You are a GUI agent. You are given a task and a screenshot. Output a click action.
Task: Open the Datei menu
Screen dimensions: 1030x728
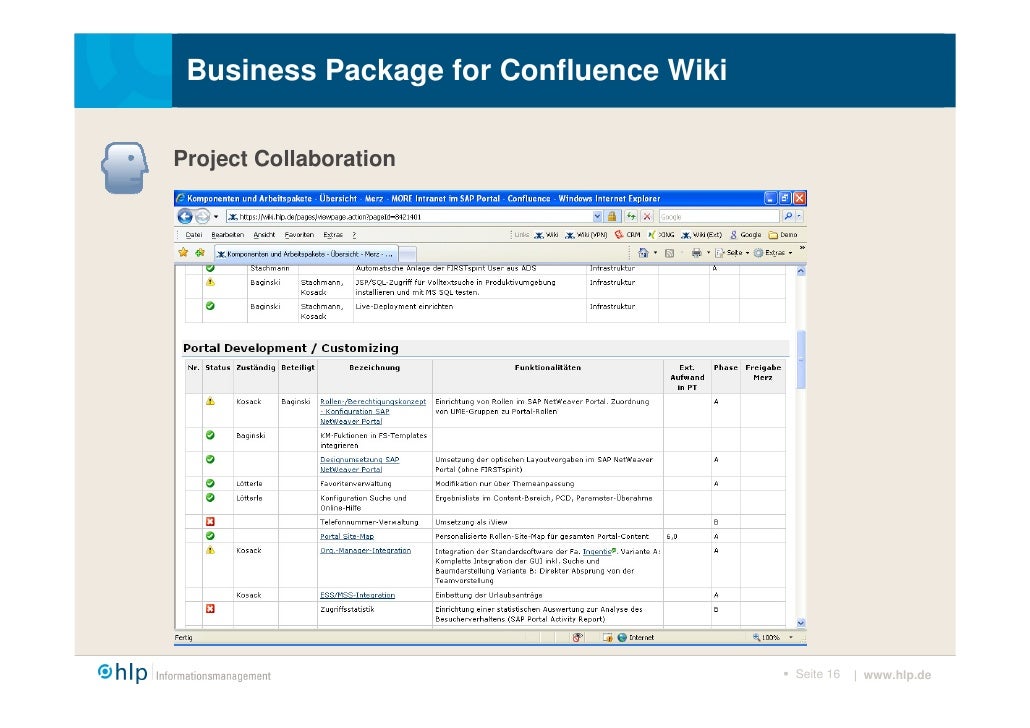tap(194, 235)
